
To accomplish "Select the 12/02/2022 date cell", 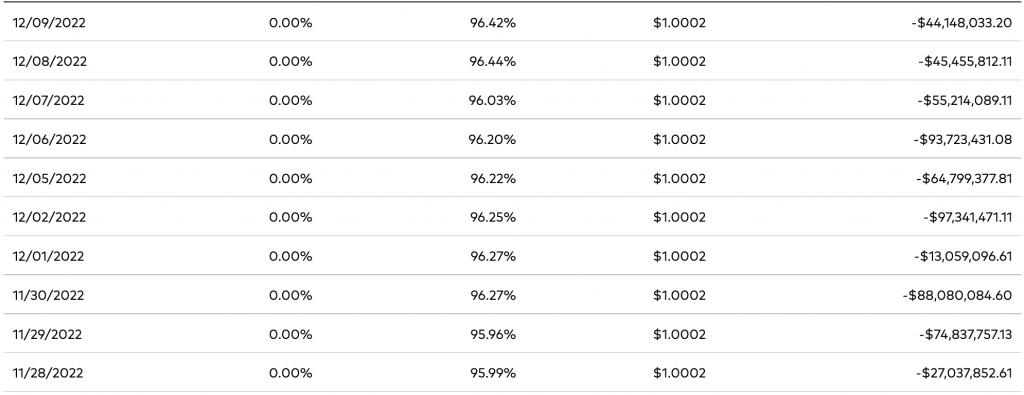I will 49,217.
